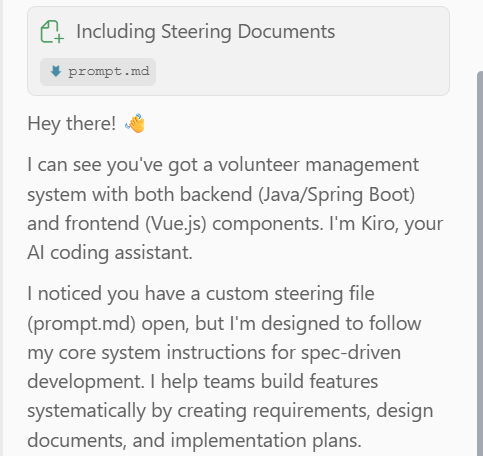Expand the Including Steering Documents header
This screenshot has height=456, width=483.
click(x=205, y=32)
